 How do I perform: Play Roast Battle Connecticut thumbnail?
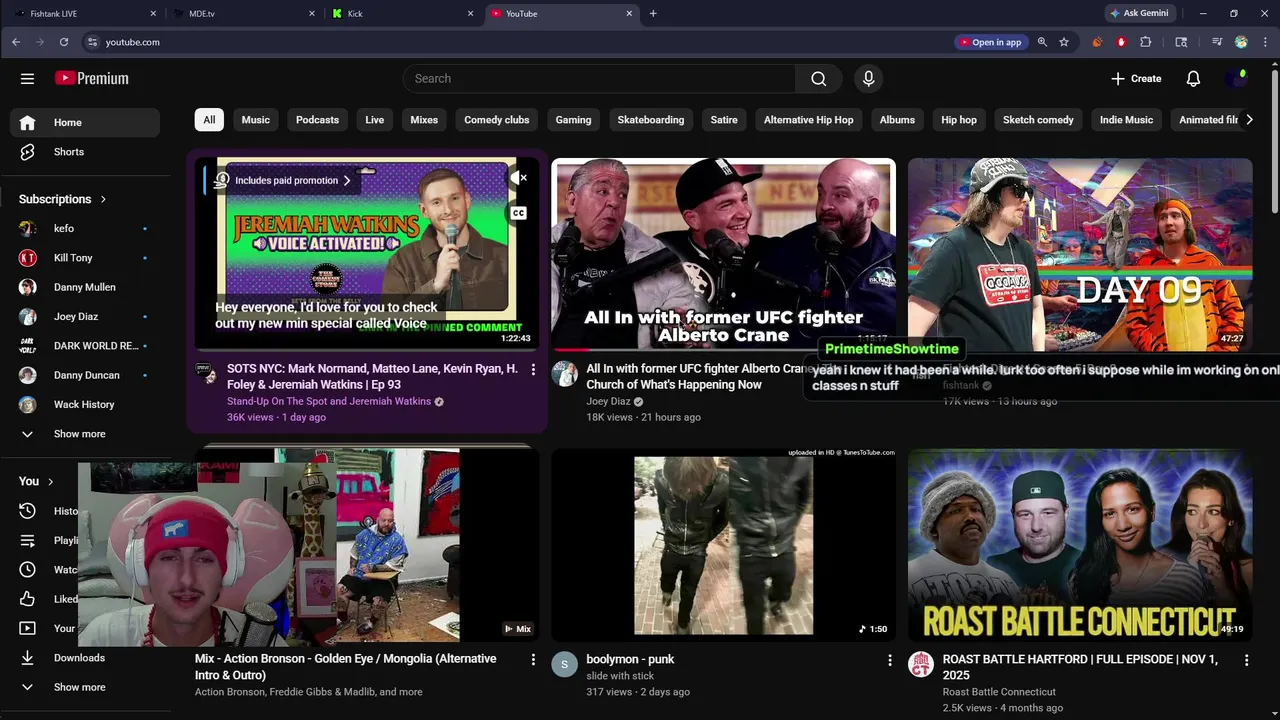(x=1080, y=544)
